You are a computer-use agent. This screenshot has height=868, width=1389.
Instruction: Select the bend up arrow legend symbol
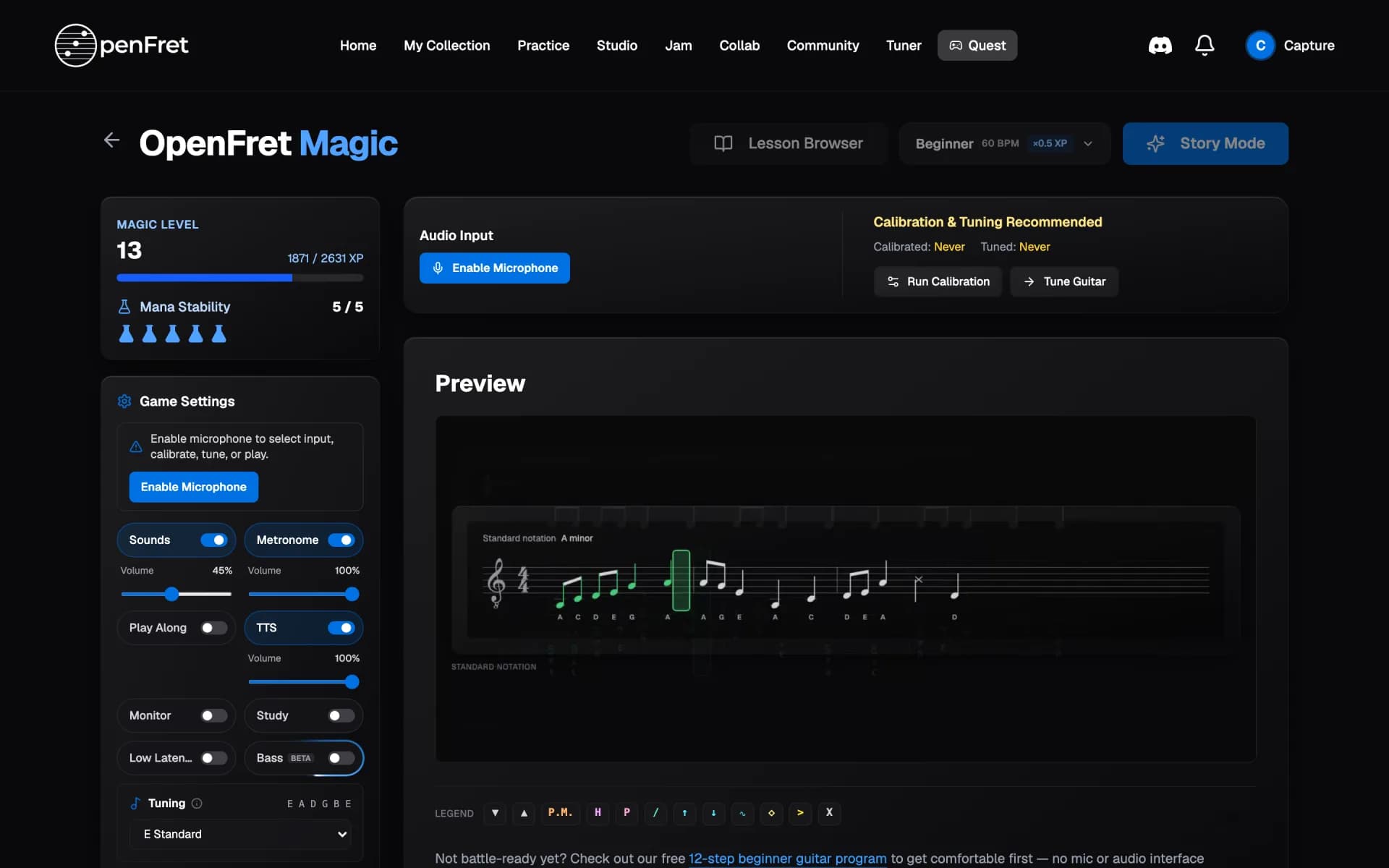pos(684,813)
